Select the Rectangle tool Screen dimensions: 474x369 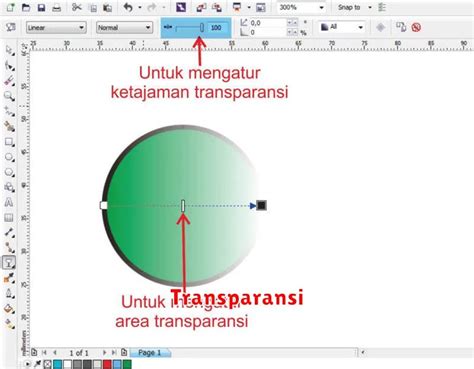[x=9, y=142]
